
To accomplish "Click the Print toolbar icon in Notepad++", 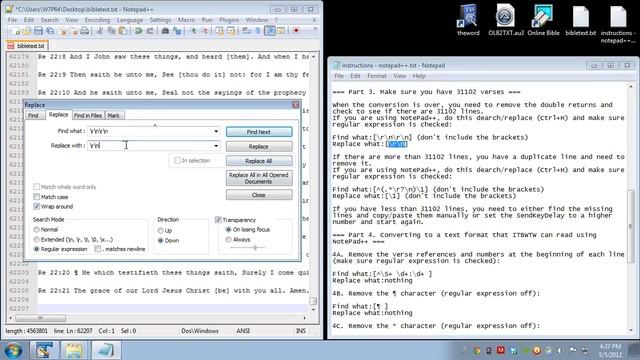I will (x=84, y=31).
